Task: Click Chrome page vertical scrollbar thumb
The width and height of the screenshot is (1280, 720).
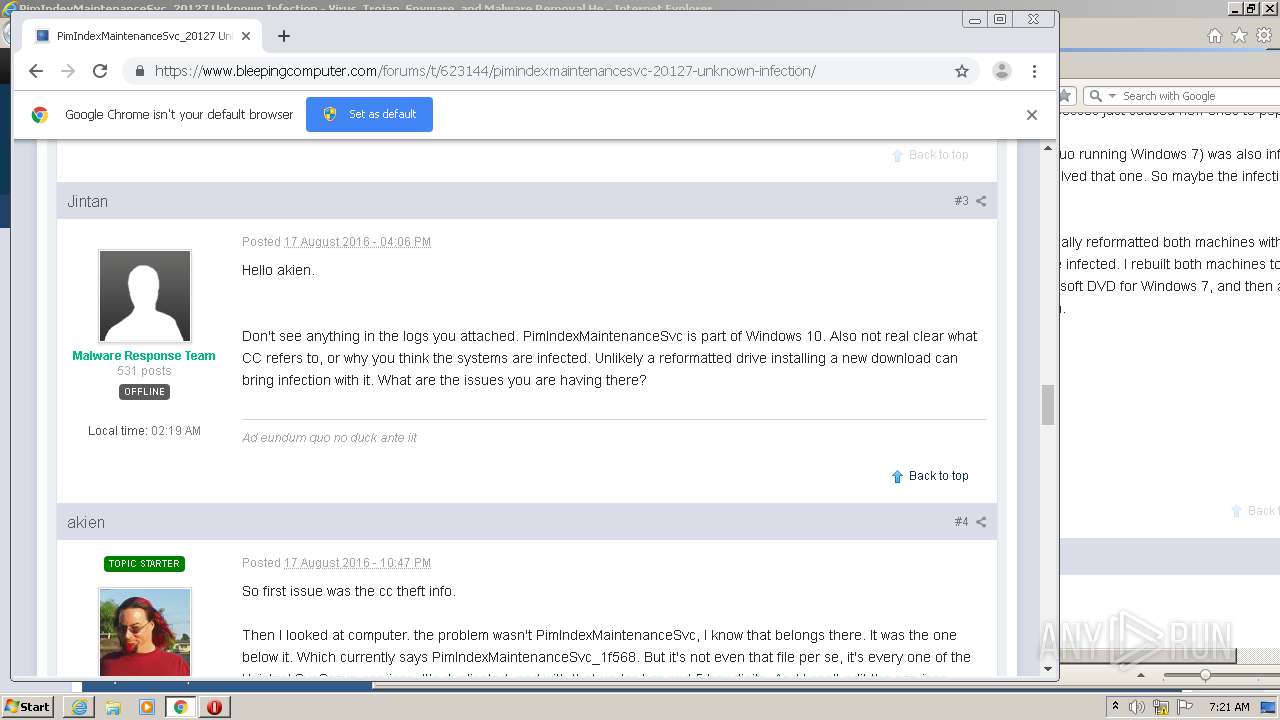Action: (1048, 405)
